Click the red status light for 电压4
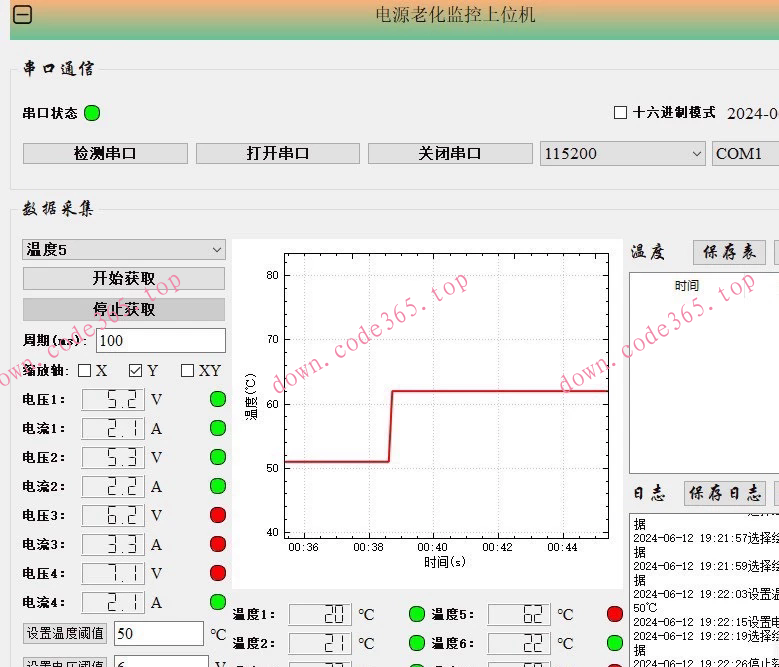This screenshot has width=779, height=667. pos(218,573)
